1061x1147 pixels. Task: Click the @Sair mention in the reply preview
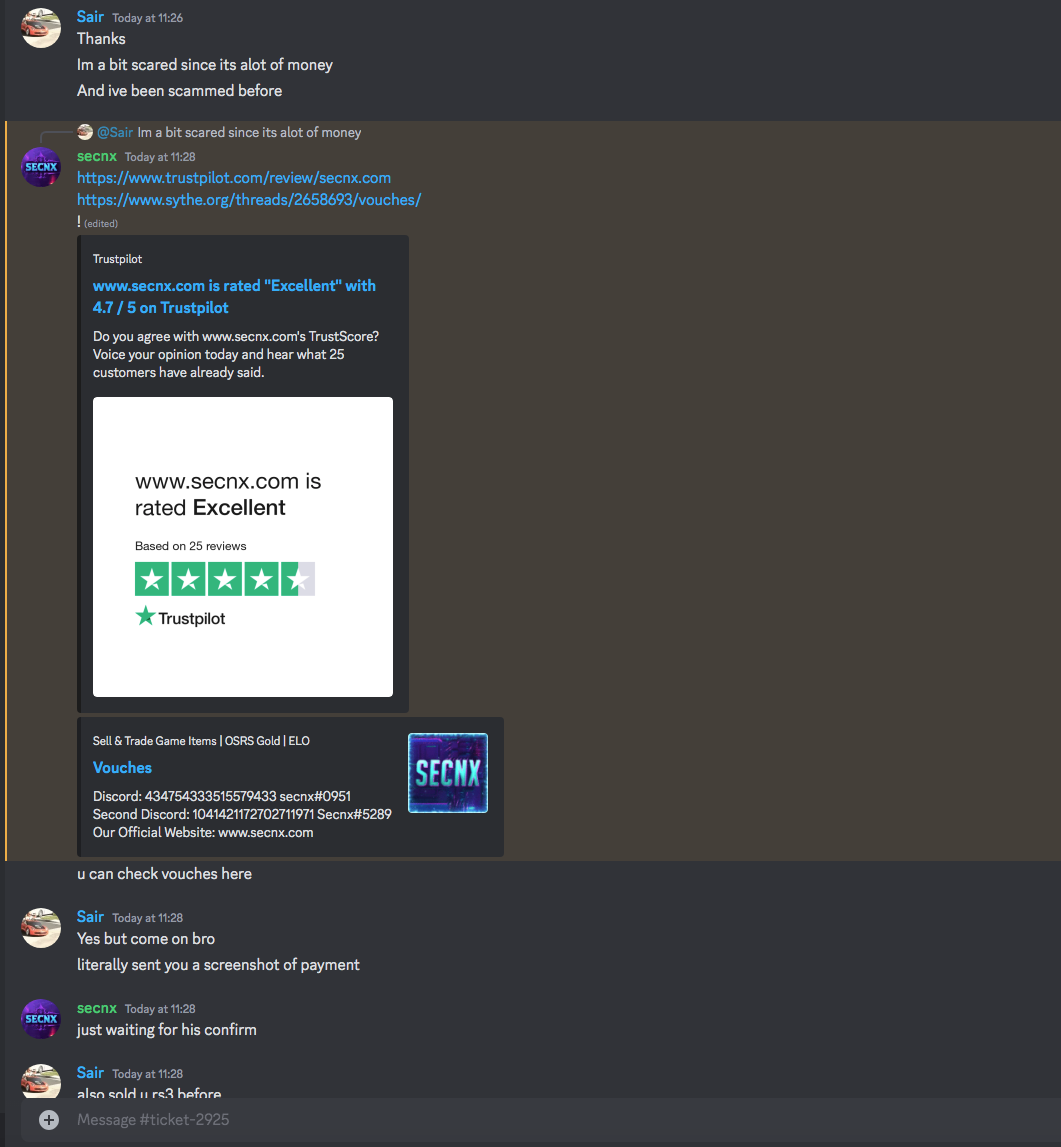click(x=115, y=132)
